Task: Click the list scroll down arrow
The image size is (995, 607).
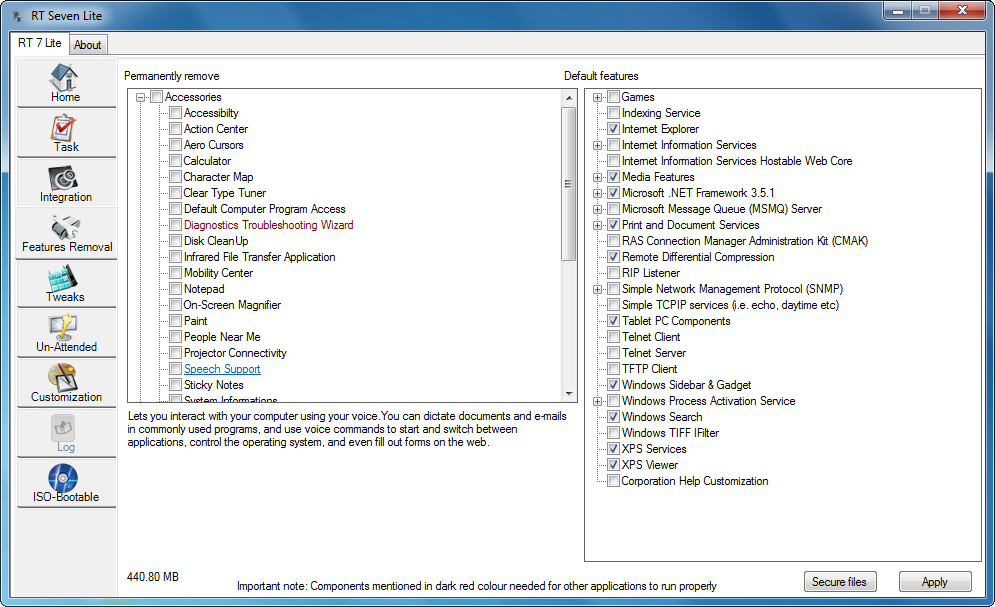Action: point(569,393)
